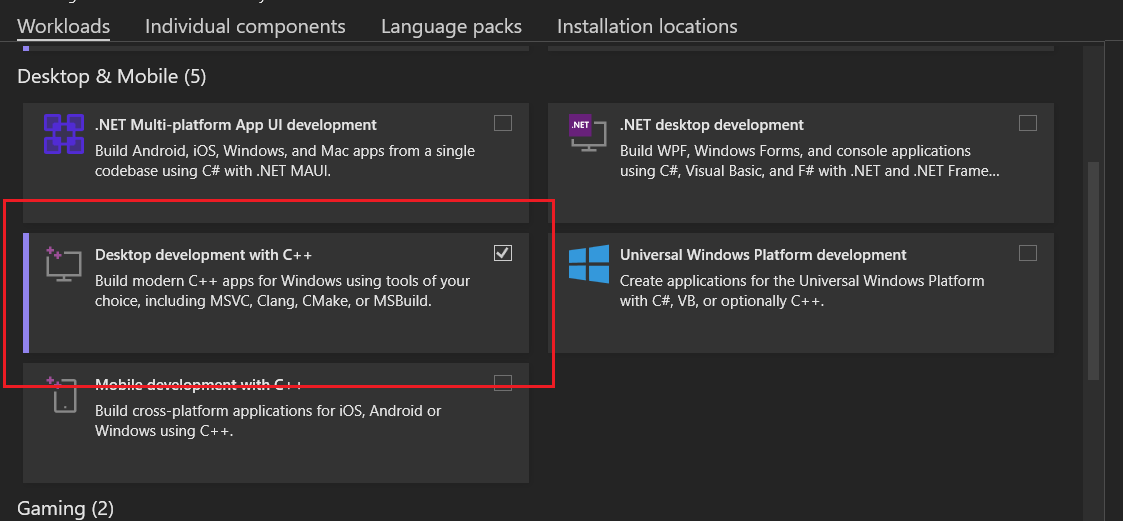Click the '.NET desktop development' title text
Screen dimensions: 1123x521
711,125
